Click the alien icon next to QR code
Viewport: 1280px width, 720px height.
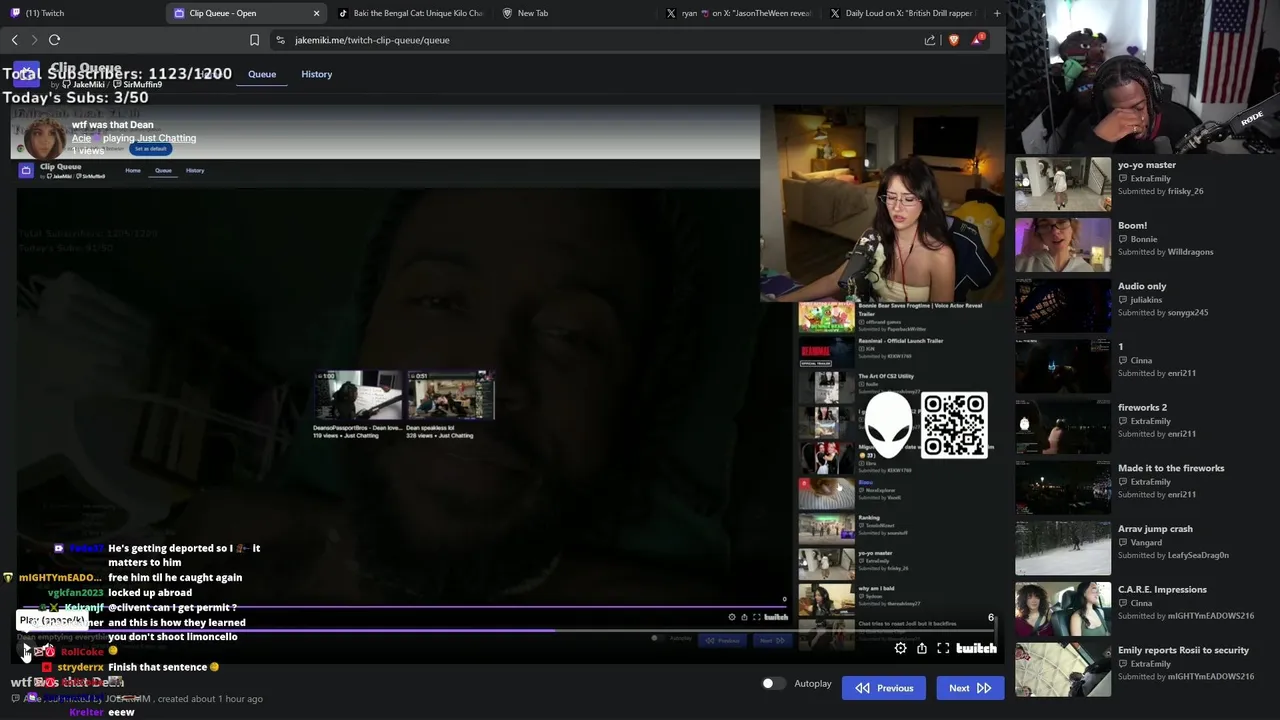[x=888, y=425]
